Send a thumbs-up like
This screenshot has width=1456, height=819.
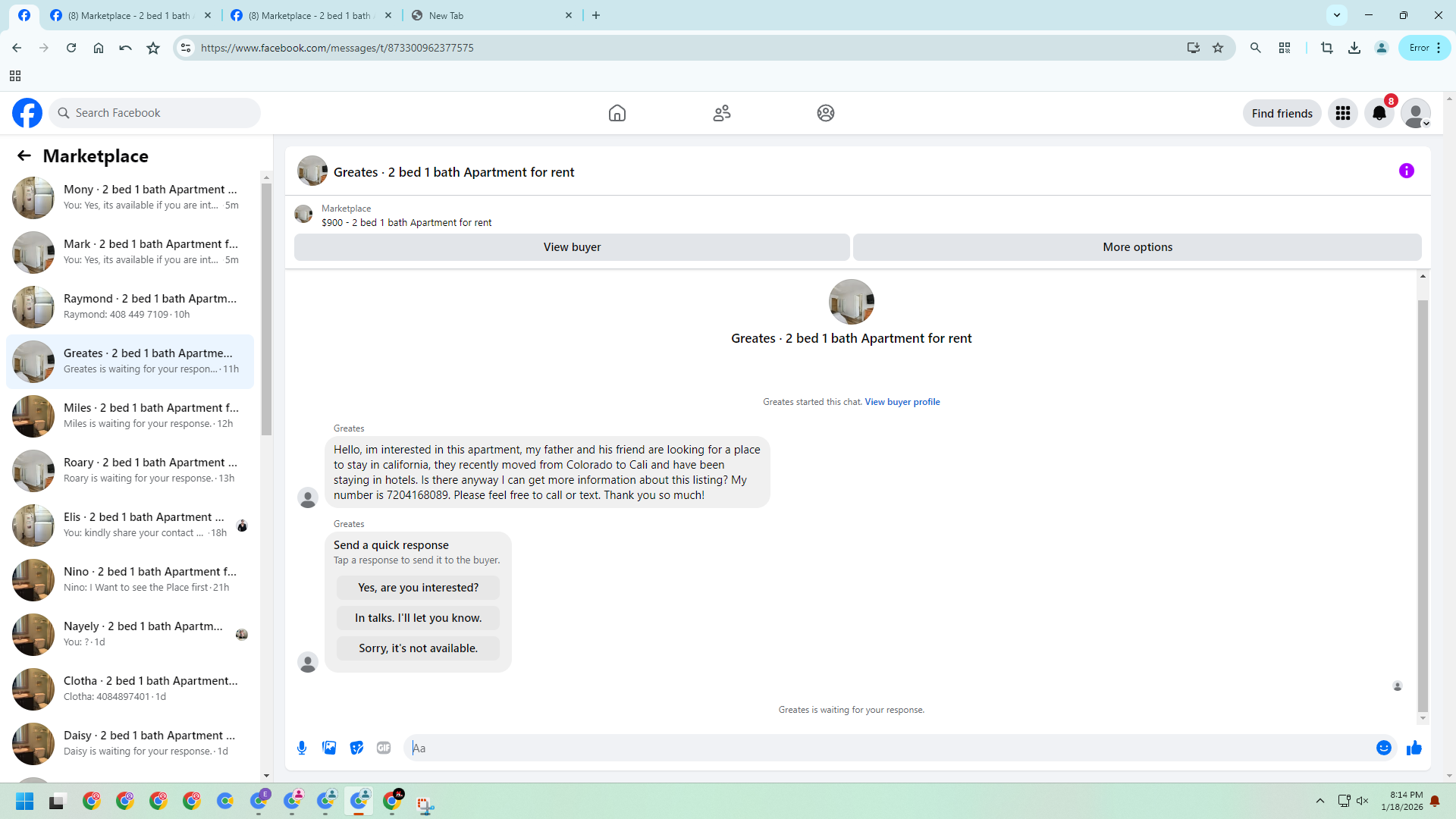click(1414, 748)
